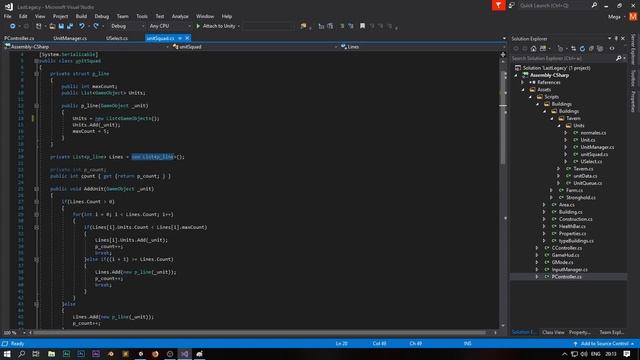Toggle Show All Files in Solution Explorer
This screenshot has width=640, height=360.
pos(600,49)
